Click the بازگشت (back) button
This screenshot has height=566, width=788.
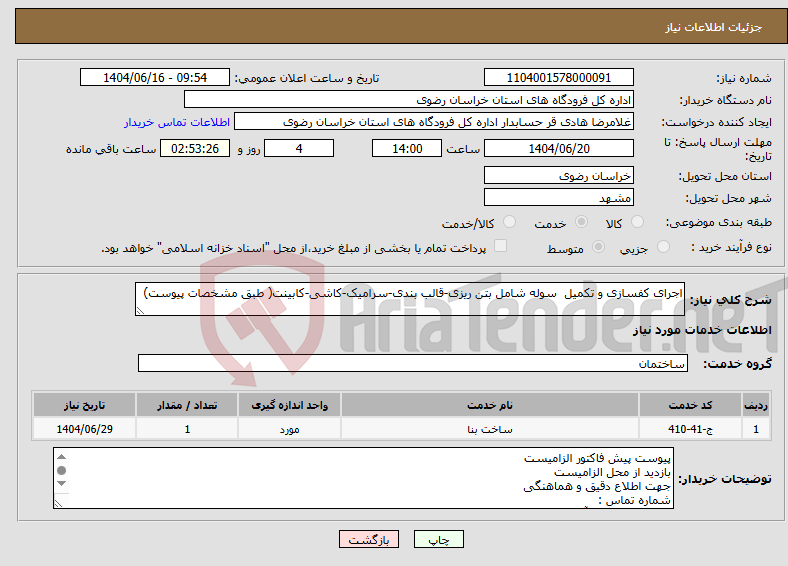[x=369, y=539]
